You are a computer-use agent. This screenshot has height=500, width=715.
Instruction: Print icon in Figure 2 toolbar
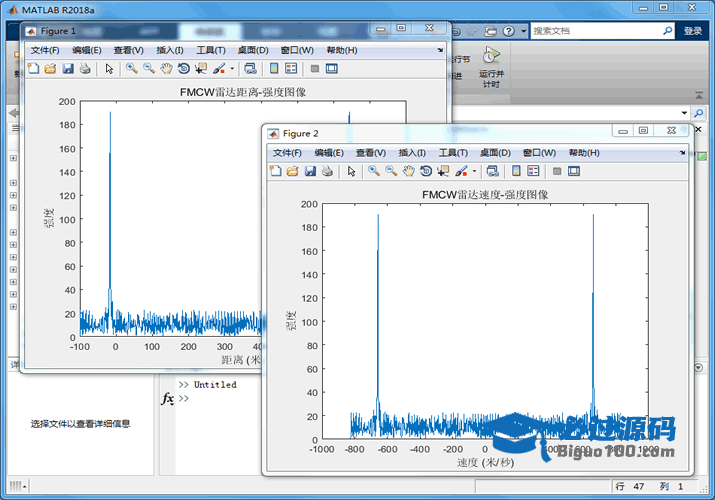pyautogui.click(x=327, y=171)
